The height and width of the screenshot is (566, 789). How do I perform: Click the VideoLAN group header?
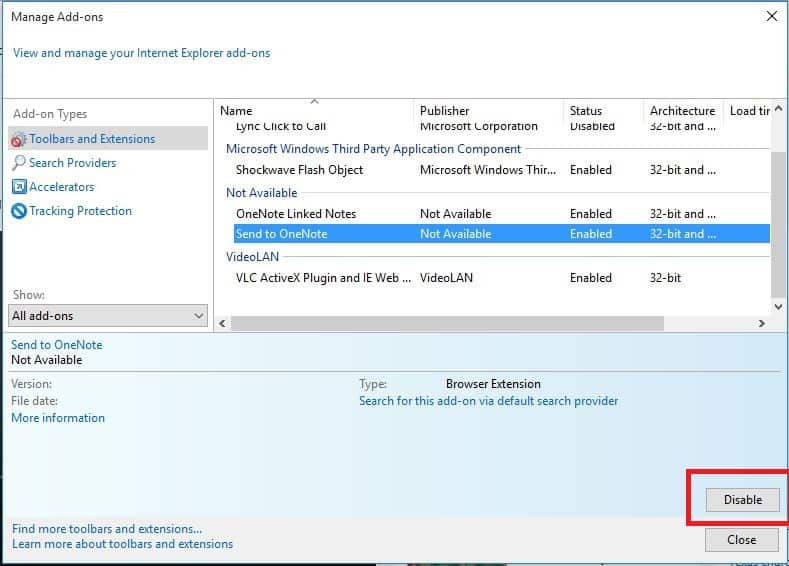pyautogui.click(x=252, y=257)
